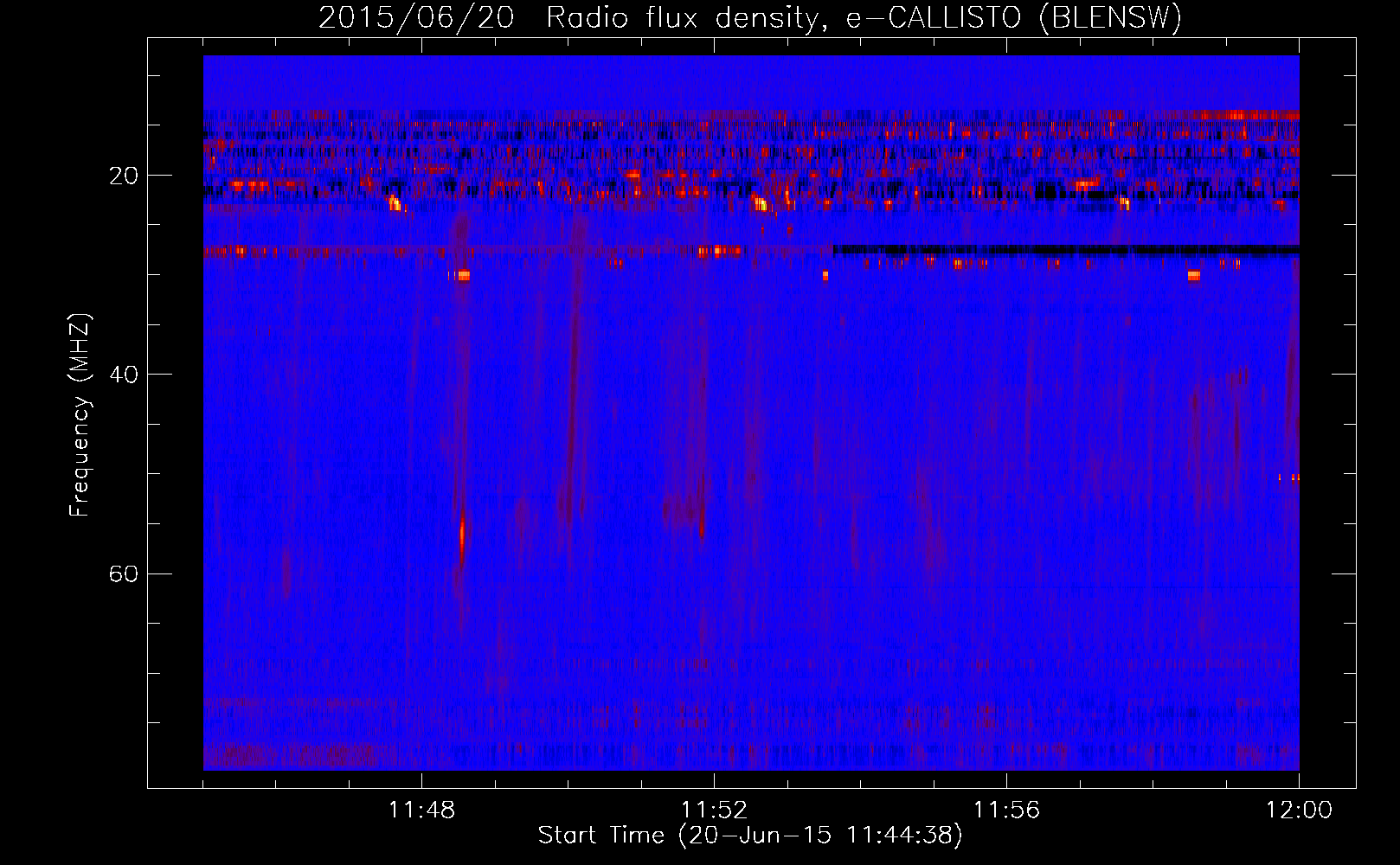Click the bright radio burst near 11:48 at 56 MHz
Screen dimensions: 1400x865
[462, 538]
